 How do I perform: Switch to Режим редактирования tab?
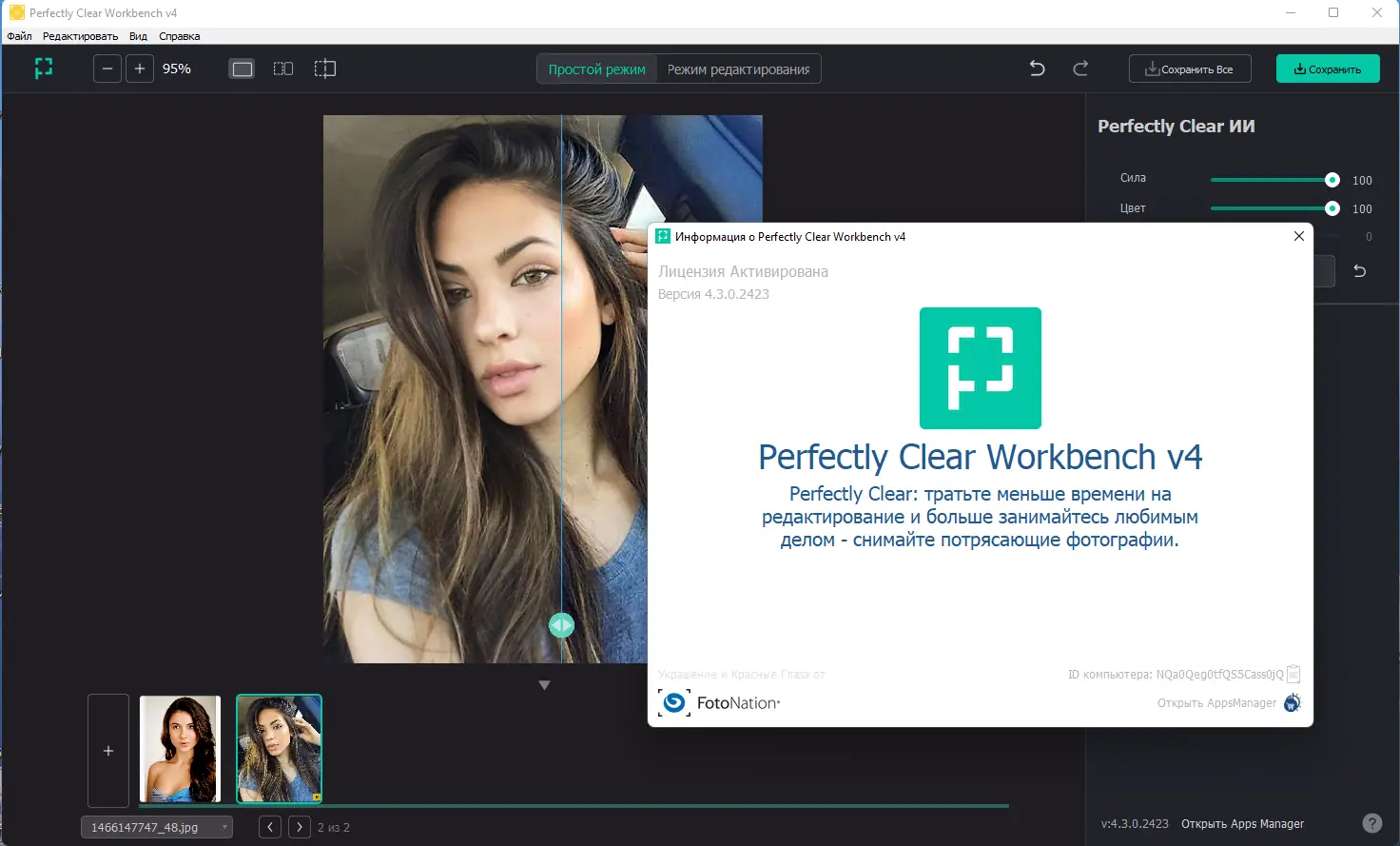tap(738, 69)
